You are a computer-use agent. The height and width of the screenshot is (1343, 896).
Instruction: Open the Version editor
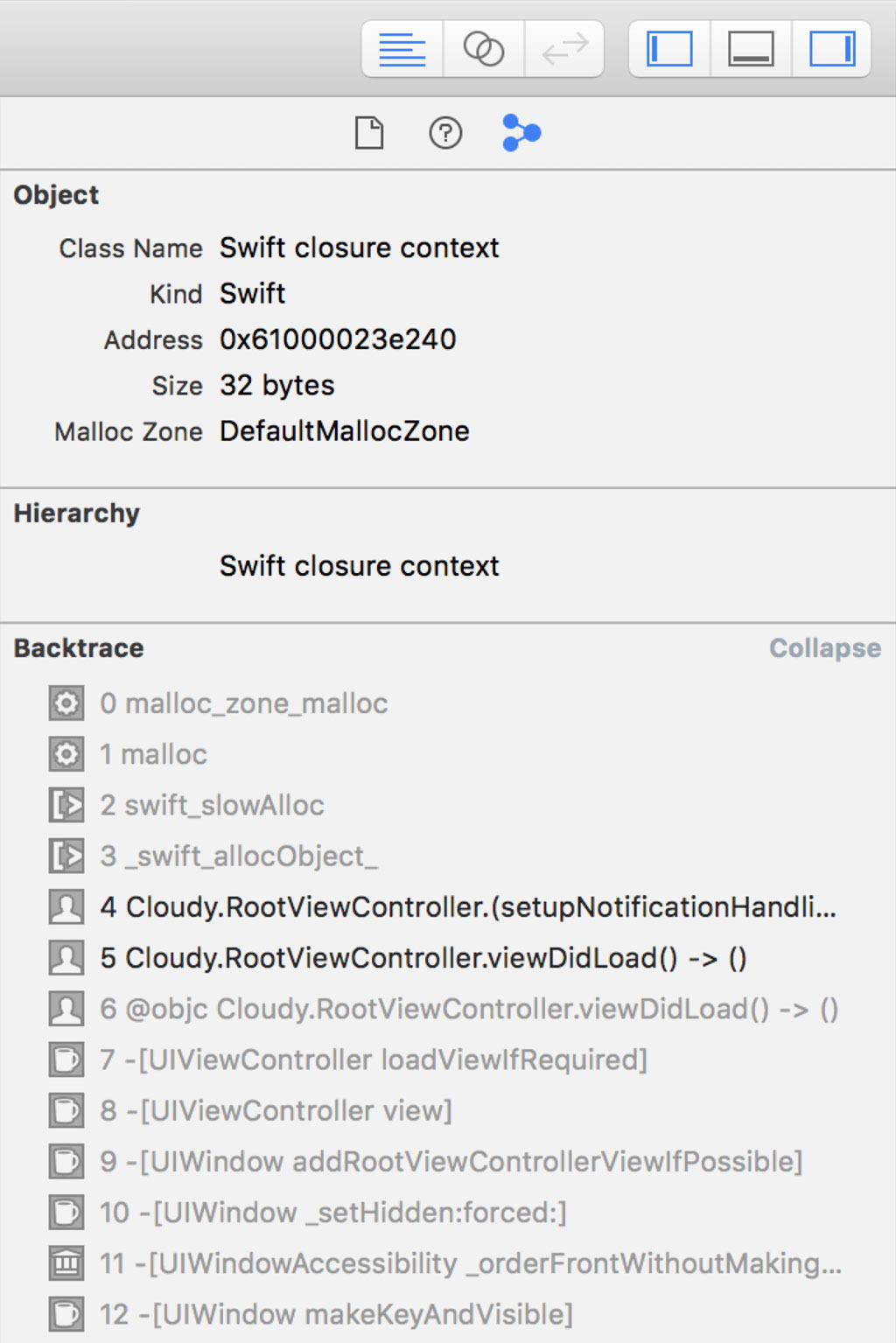point(564,49)
